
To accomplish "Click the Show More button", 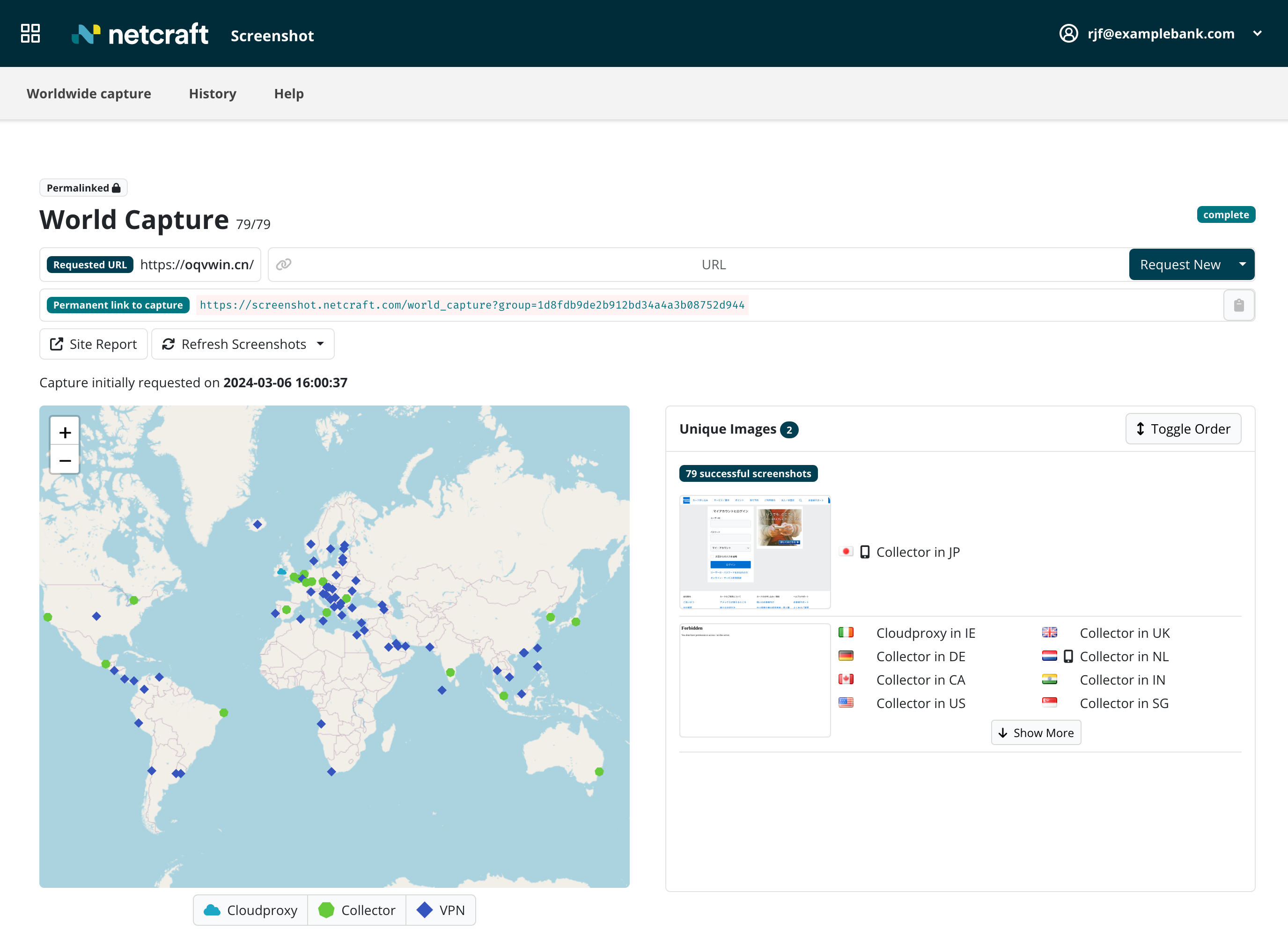I will click(x=1036, y=732).
